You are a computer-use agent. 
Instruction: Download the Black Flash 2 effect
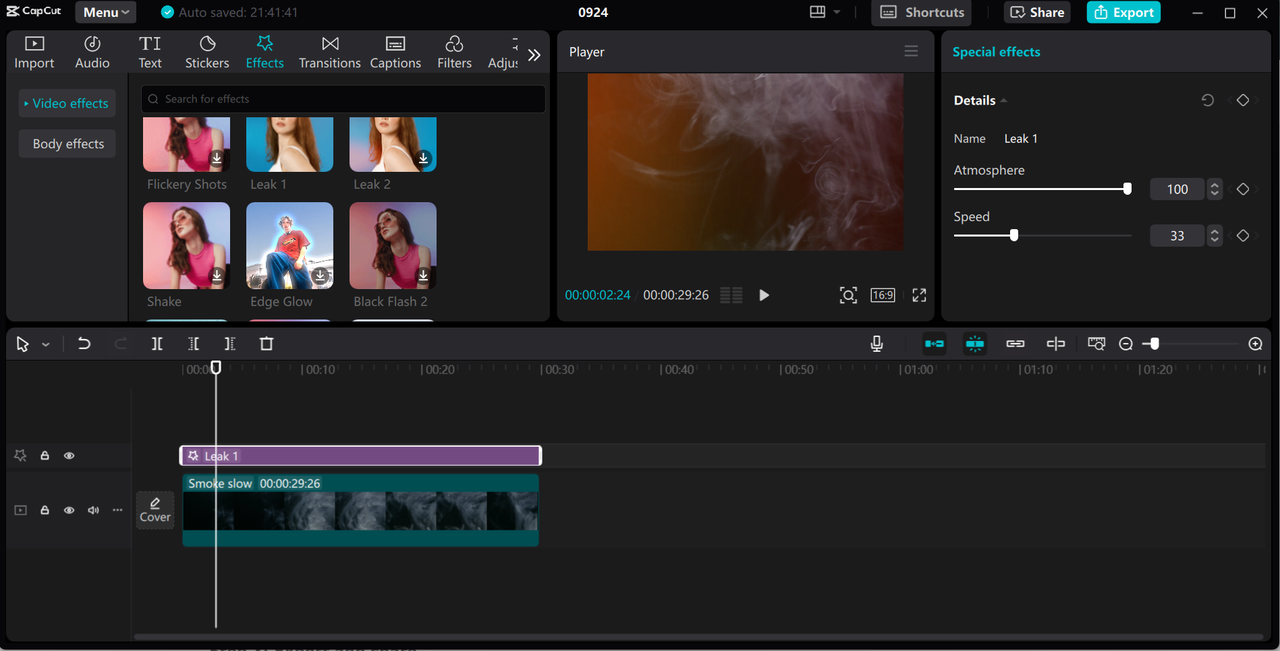tap(423, 275)
